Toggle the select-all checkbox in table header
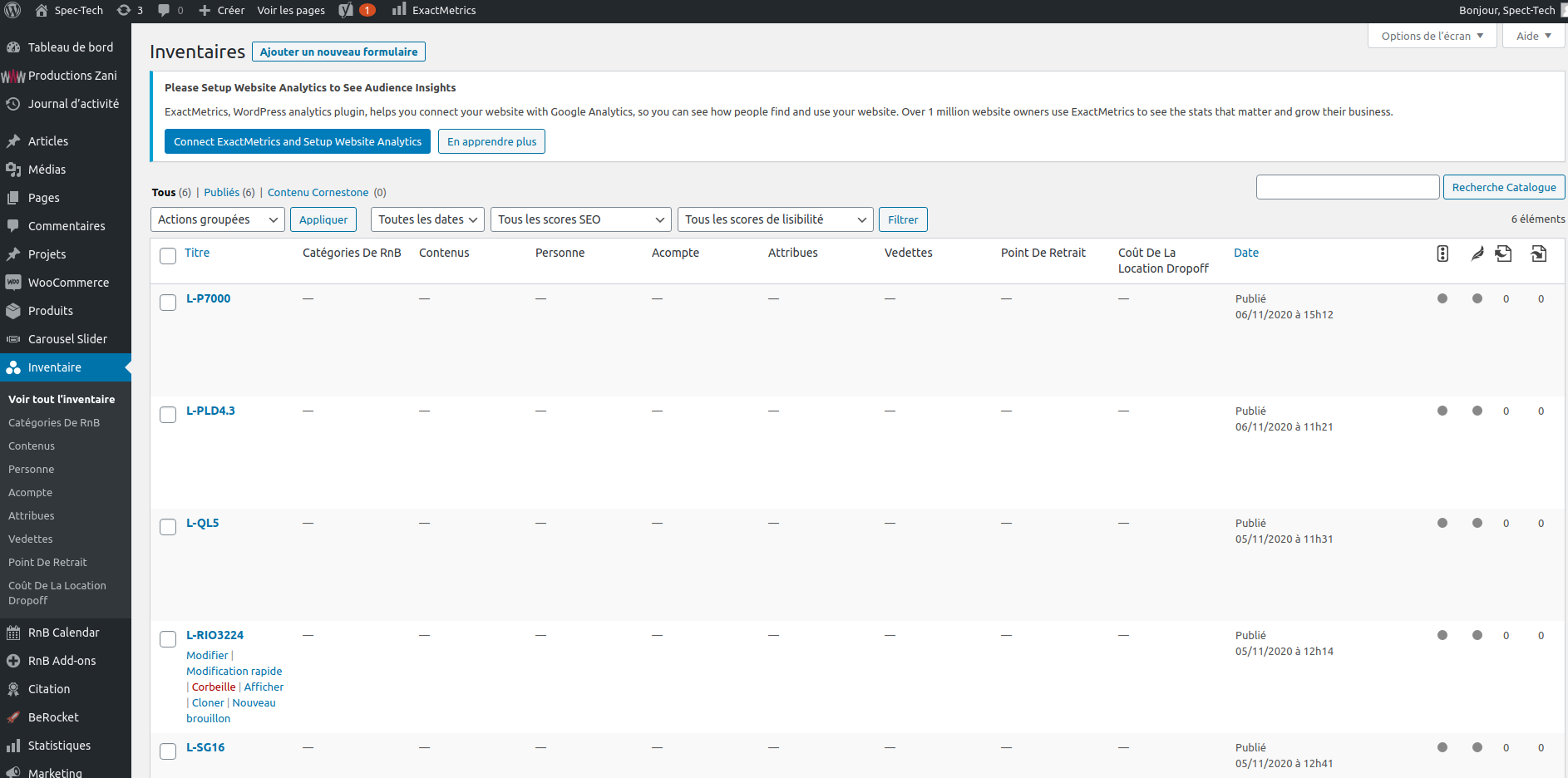1568x778 pixels. (x=168, y=256)
